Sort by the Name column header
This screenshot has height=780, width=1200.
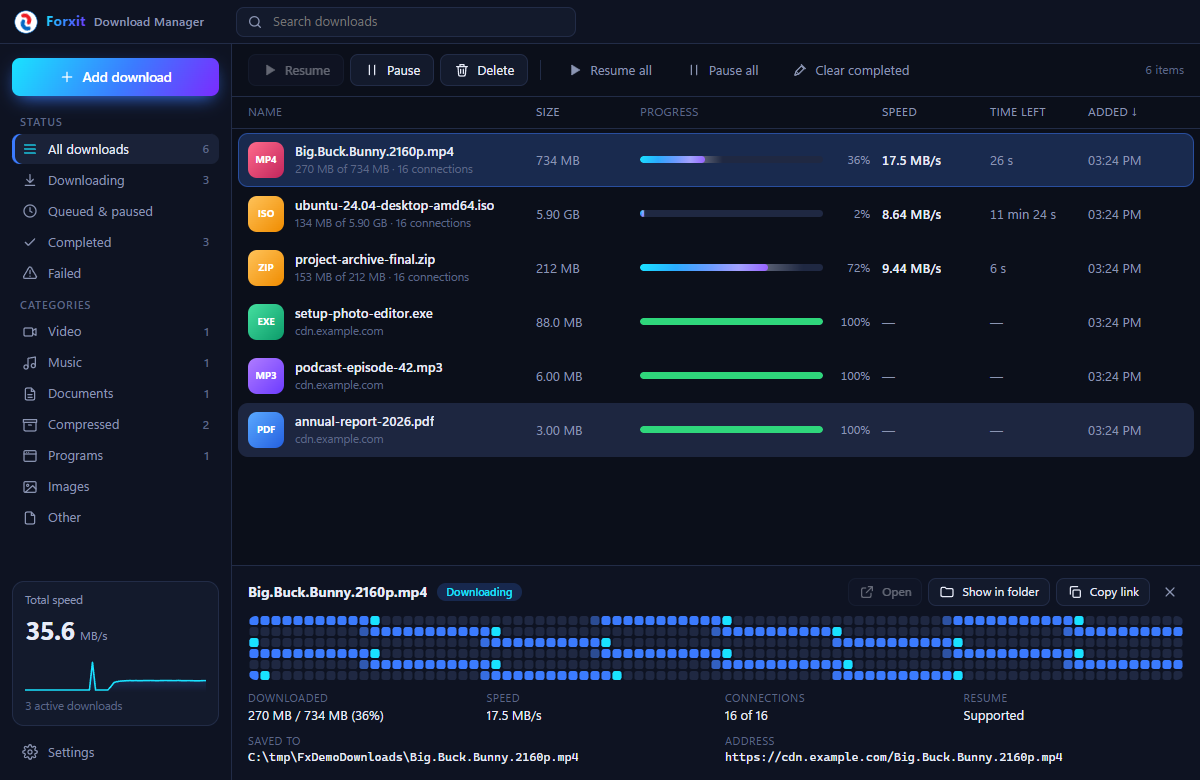(x=265, y=112)
